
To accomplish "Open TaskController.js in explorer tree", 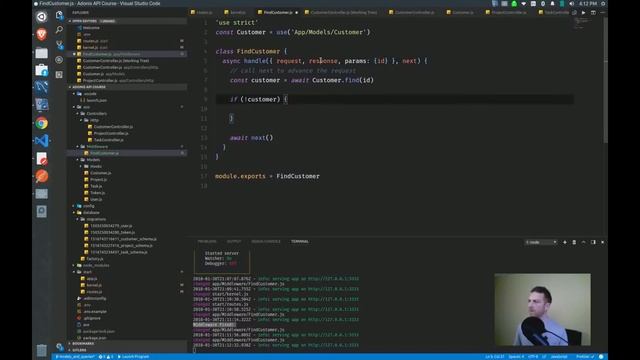I will coord(109,140).
